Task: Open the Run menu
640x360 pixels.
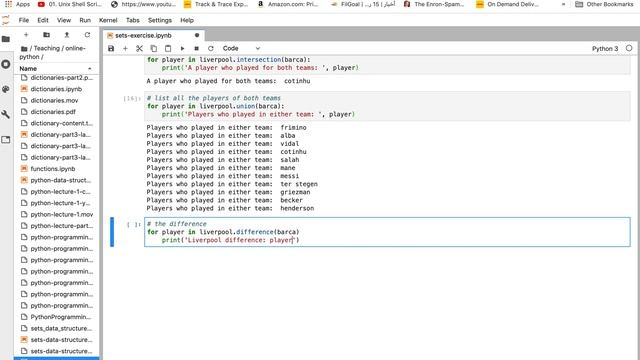Action: point(85,20)
